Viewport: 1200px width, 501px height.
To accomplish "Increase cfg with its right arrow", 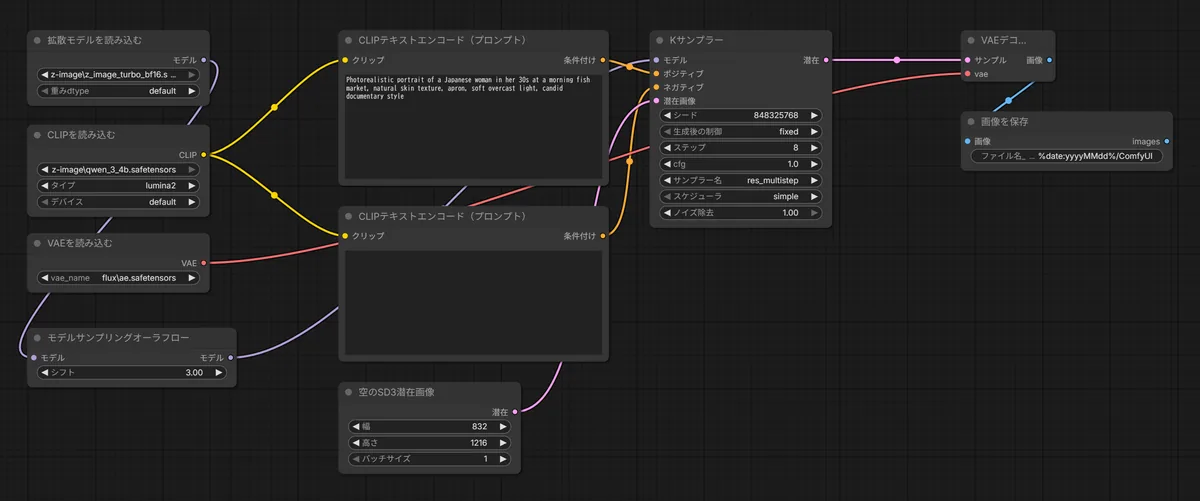I will (x=814, y=164).
